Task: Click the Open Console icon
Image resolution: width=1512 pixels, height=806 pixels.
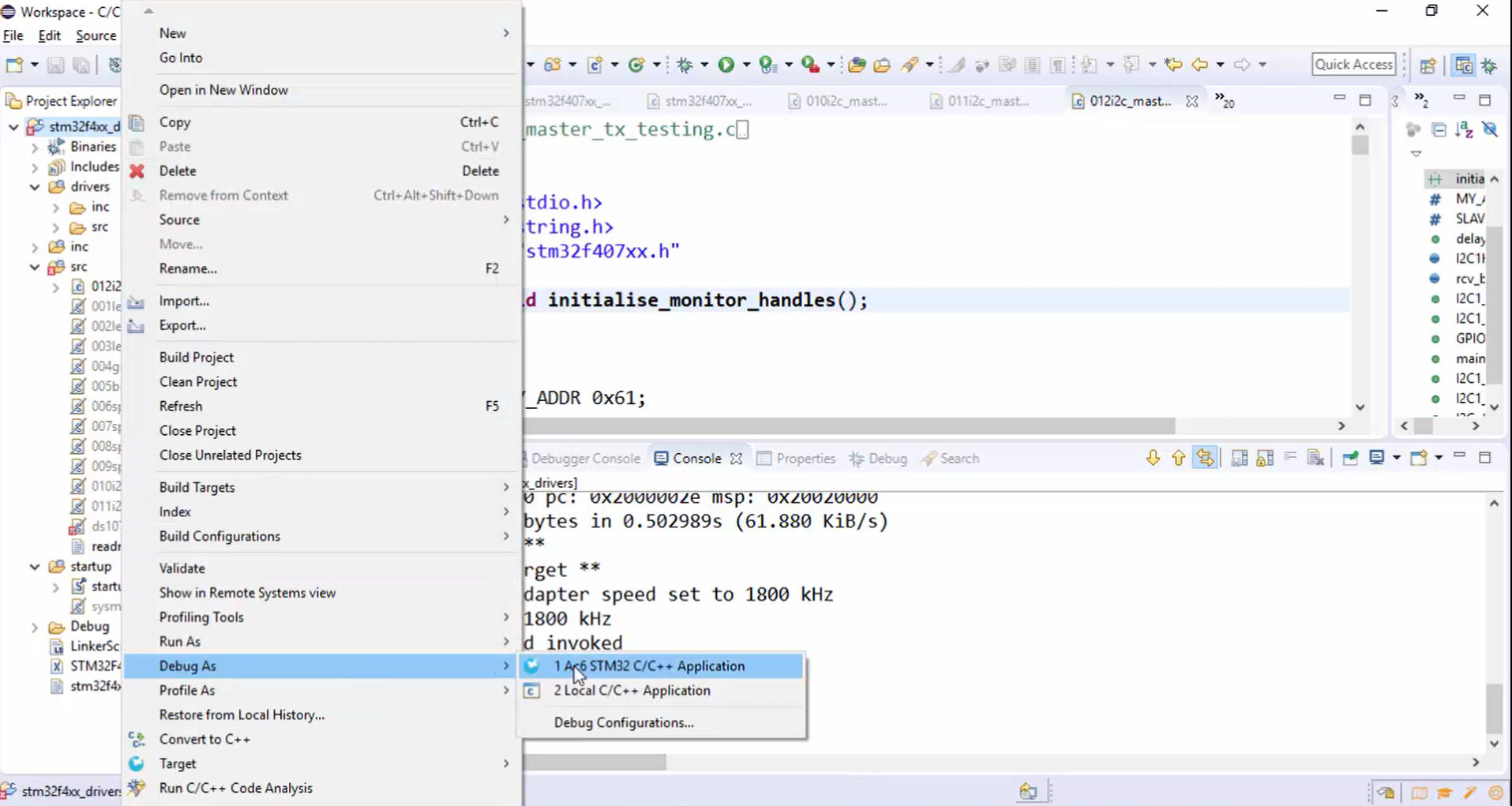Action: coord(1419,458)
